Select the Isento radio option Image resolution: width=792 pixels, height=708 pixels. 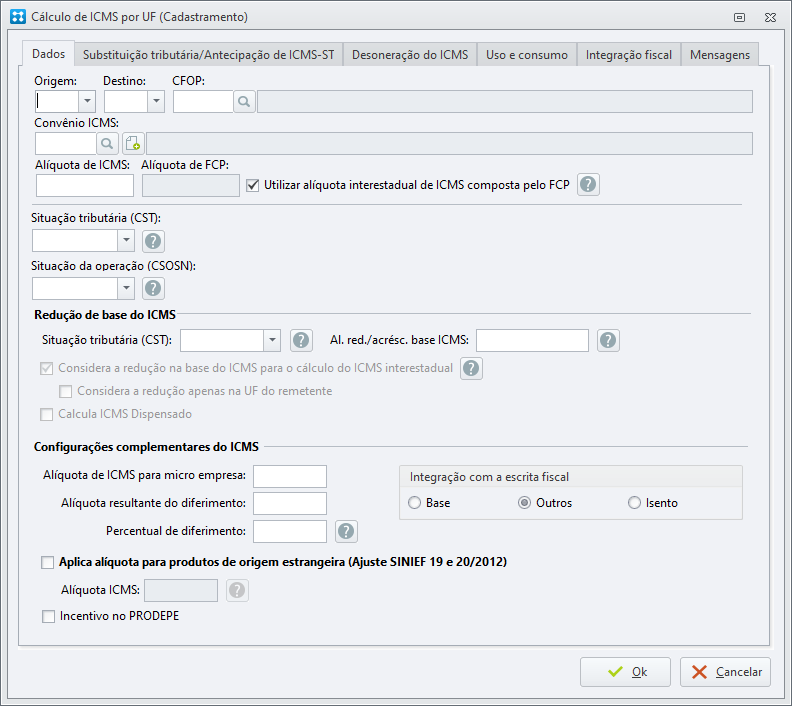[x=634, y=503]
